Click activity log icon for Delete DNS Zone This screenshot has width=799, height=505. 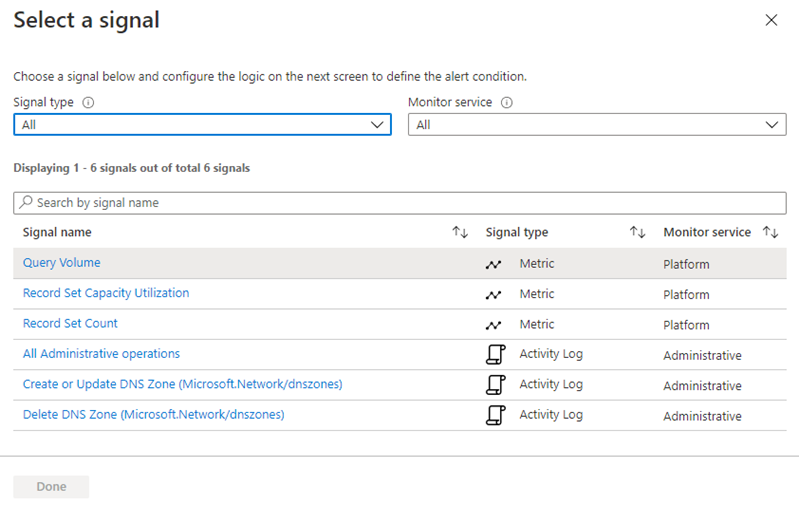[493, 415]
